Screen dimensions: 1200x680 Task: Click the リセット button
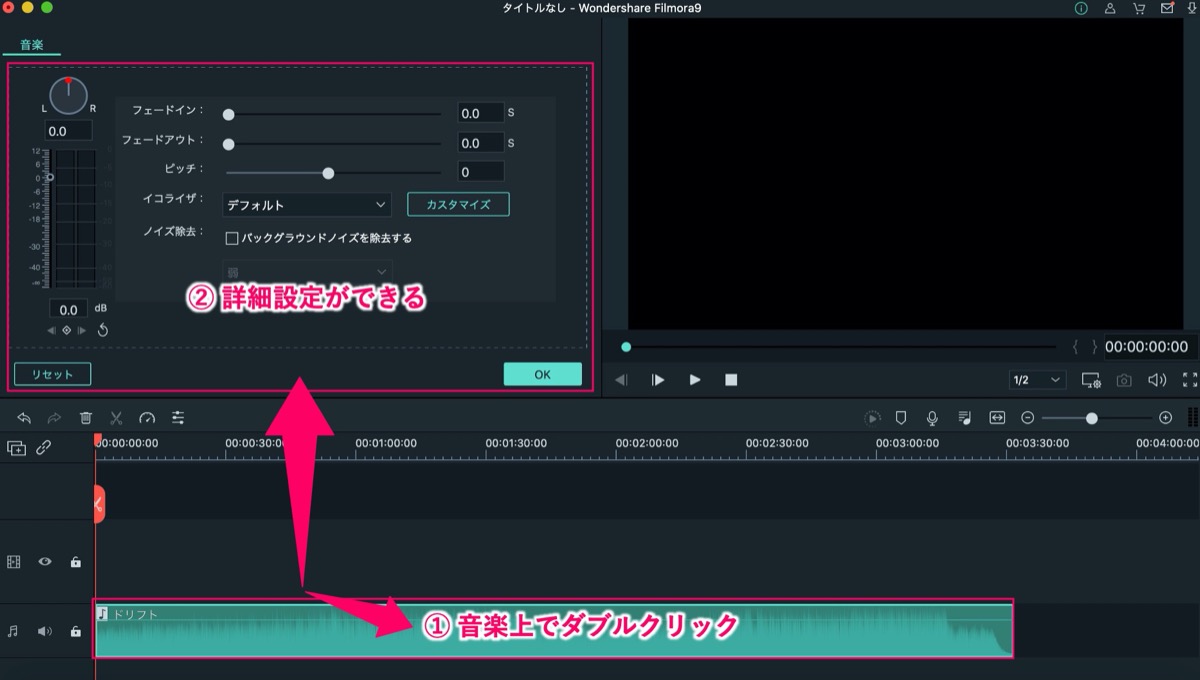tap(52, 374)
